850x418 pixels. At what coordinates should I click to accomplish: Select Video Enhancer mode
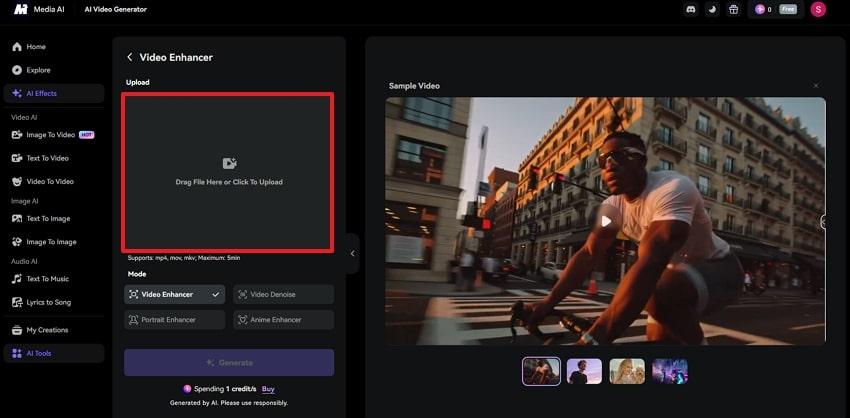coord(175,294)
